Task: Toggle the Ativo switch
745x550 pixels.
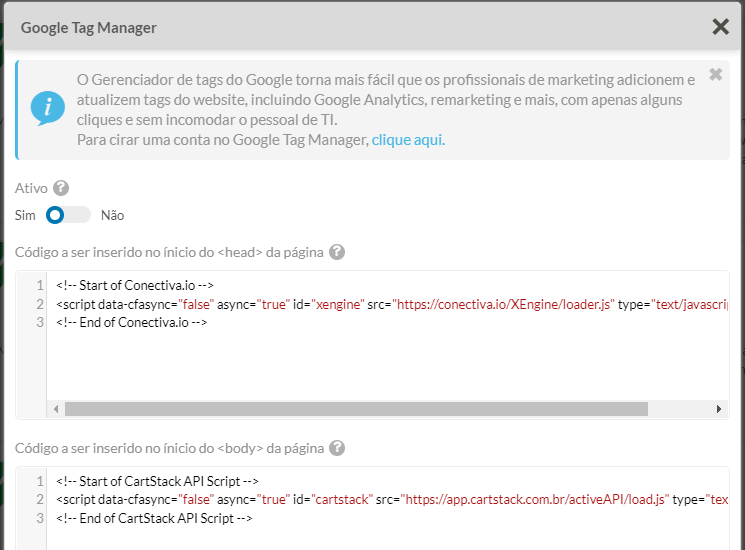Action: click(67, 215)
